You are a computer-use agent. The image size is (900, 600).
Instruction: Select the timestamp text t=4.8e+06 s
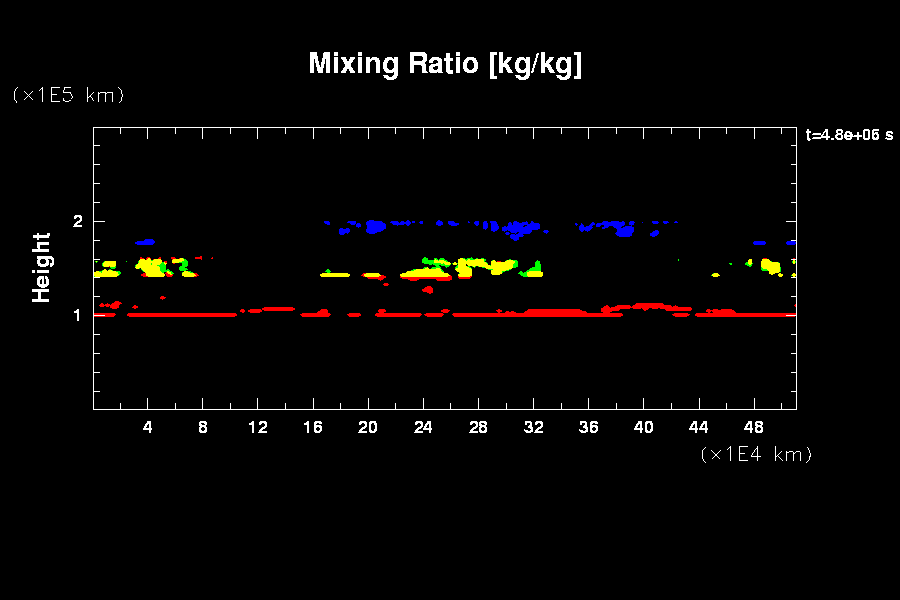click(848, 135)
